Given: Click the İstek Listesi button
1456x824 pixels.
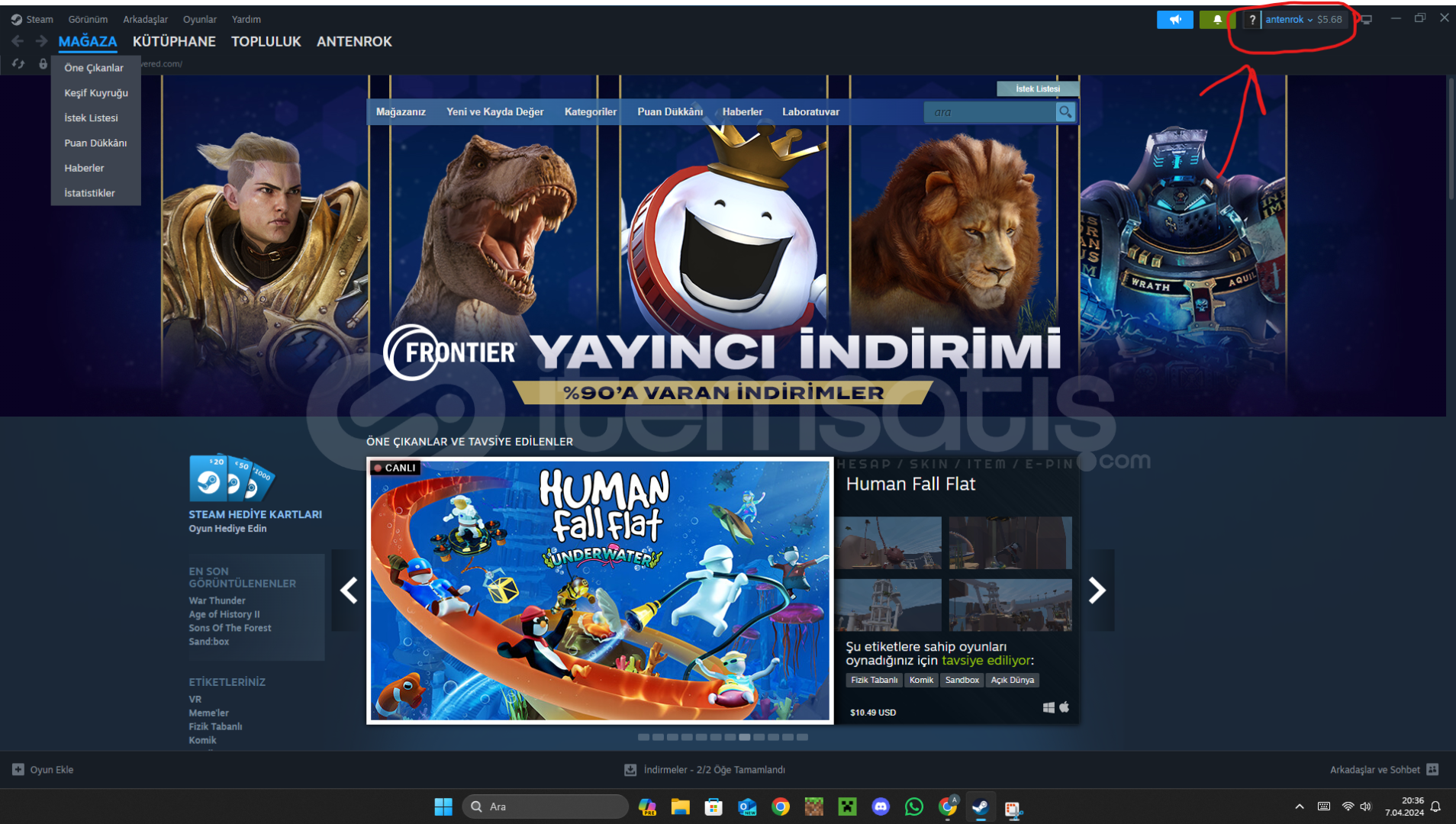Looking at the screenshot, I should 1037,89.
